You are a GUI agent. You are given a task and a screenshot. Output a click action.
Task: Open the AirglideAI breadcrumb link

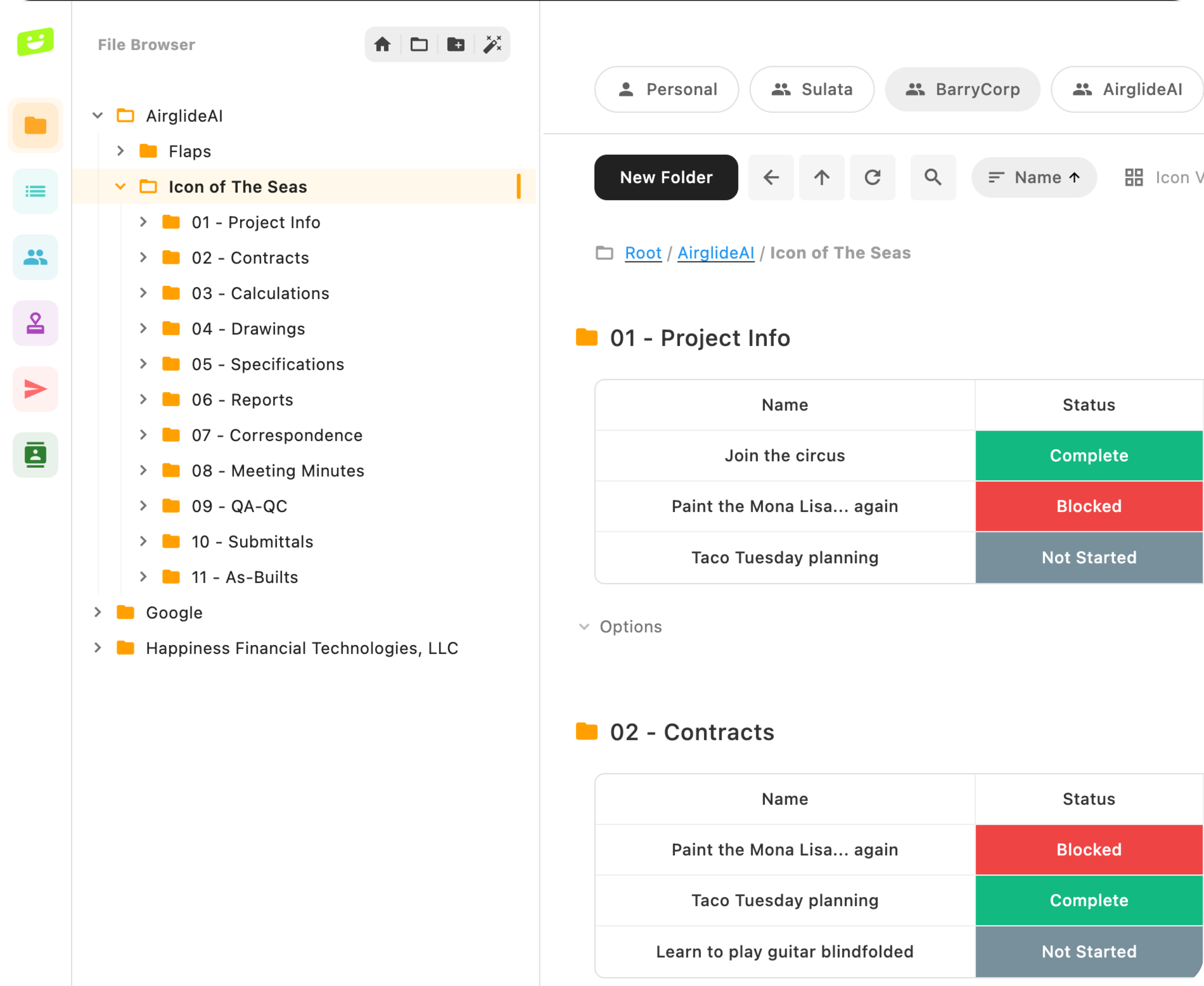point(715,253)
